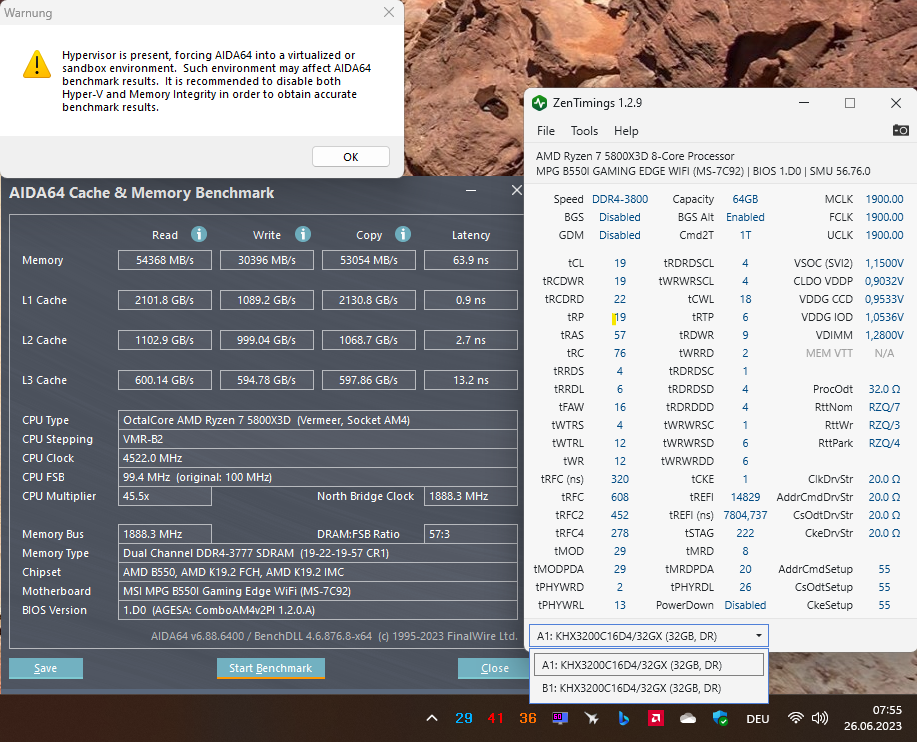Click Memory Type DDR4-3777 SDRAM field
The image size is (917, 742).
coord(318,553)
